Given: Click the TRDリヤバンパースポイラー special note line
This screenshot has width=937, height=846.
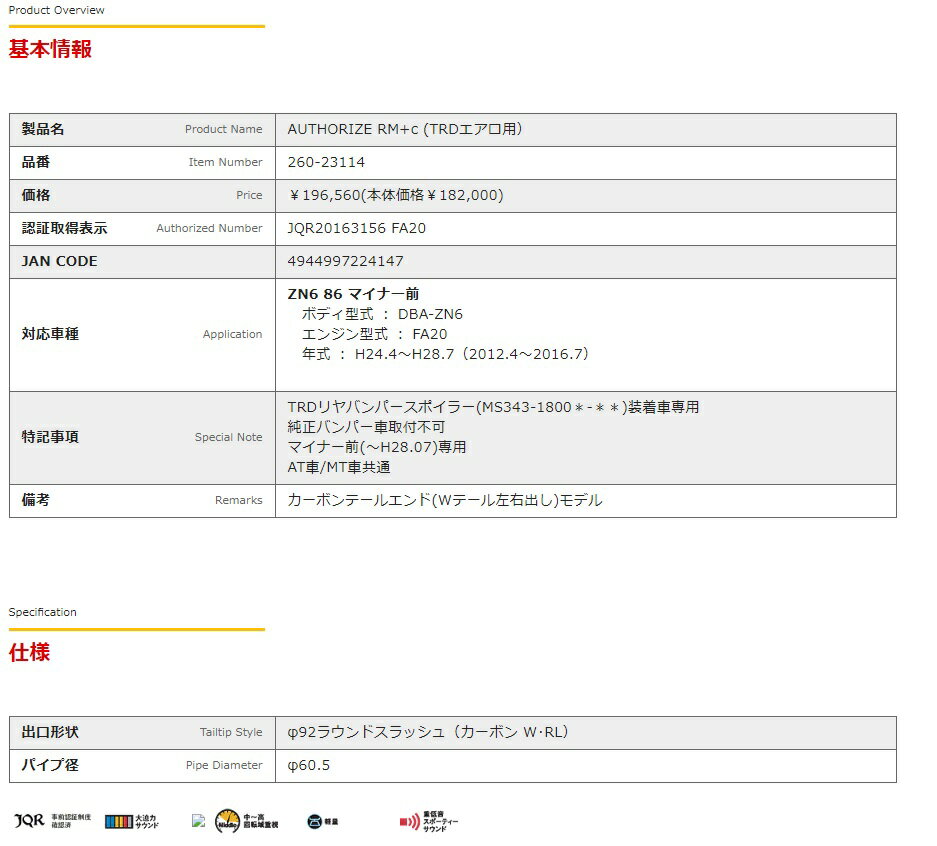Looking at the screenshot, I should 493,407.
